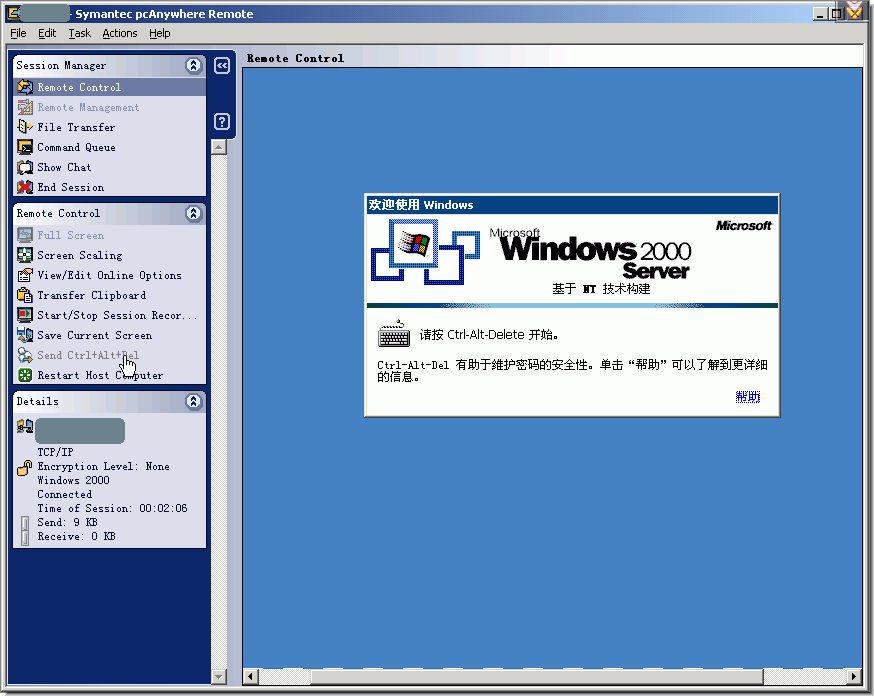Screen dimensions: 874x696
Task: Click the blue help link in Windows dialog
Action: (x=747, y=397)
